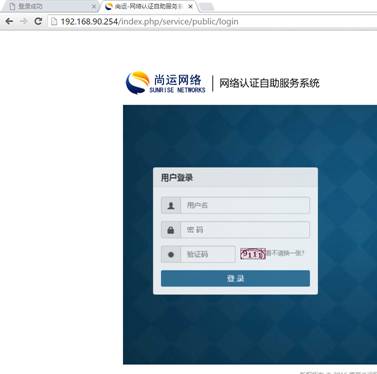Click the captcha image to refresh it
This screenshot has width=377, height=374.
[x=253, y=254]
